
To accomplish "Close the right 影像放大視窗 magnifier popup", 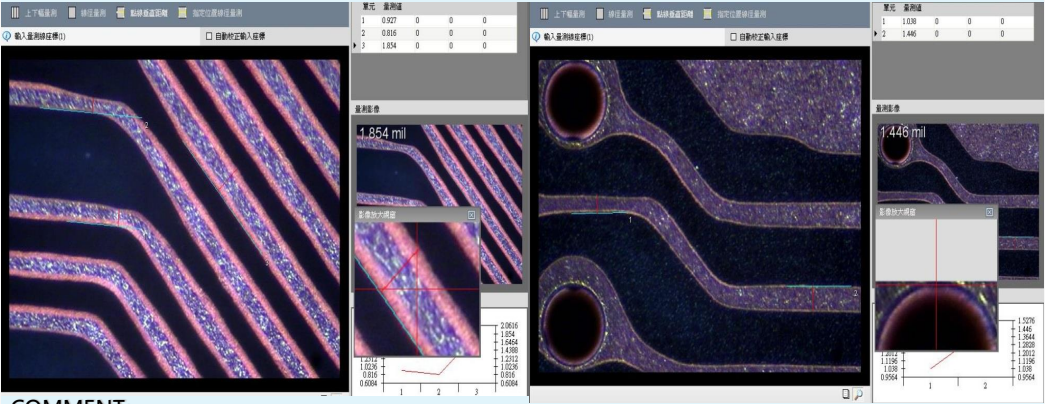I will 990,212.
